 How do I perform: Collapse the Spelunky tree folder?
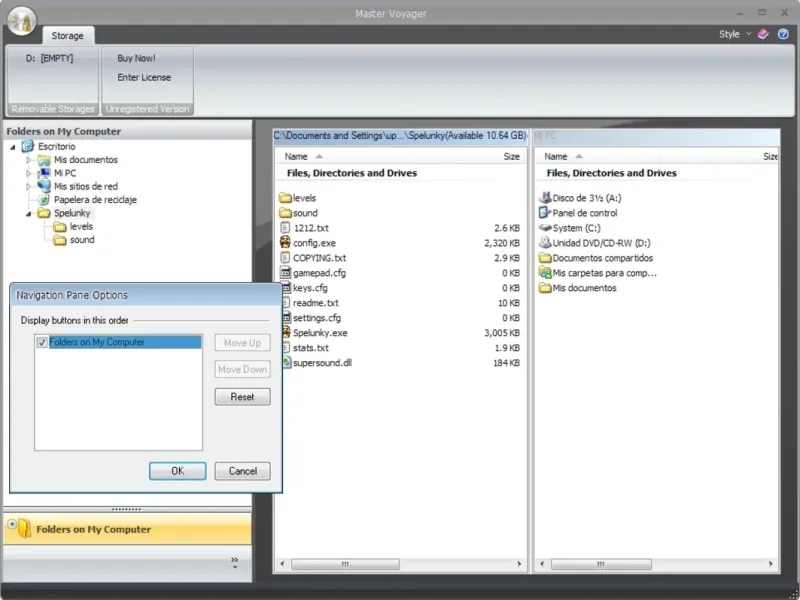coord(29,213)
